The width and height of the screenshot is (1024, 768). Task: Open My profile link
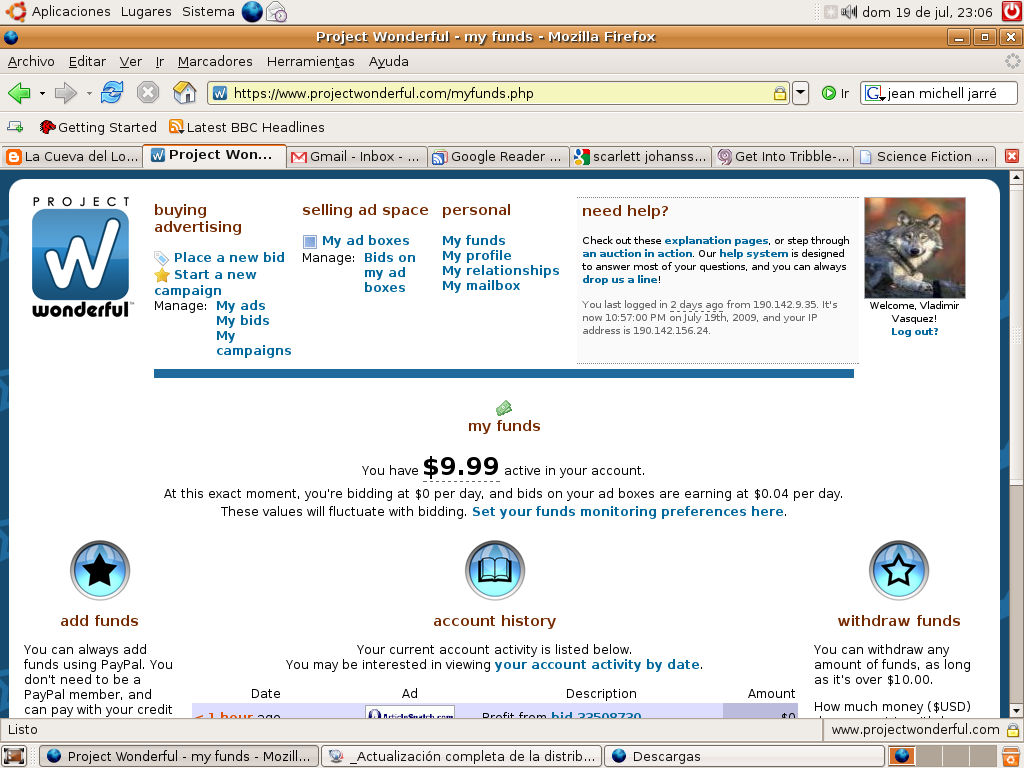click(477, 255)
